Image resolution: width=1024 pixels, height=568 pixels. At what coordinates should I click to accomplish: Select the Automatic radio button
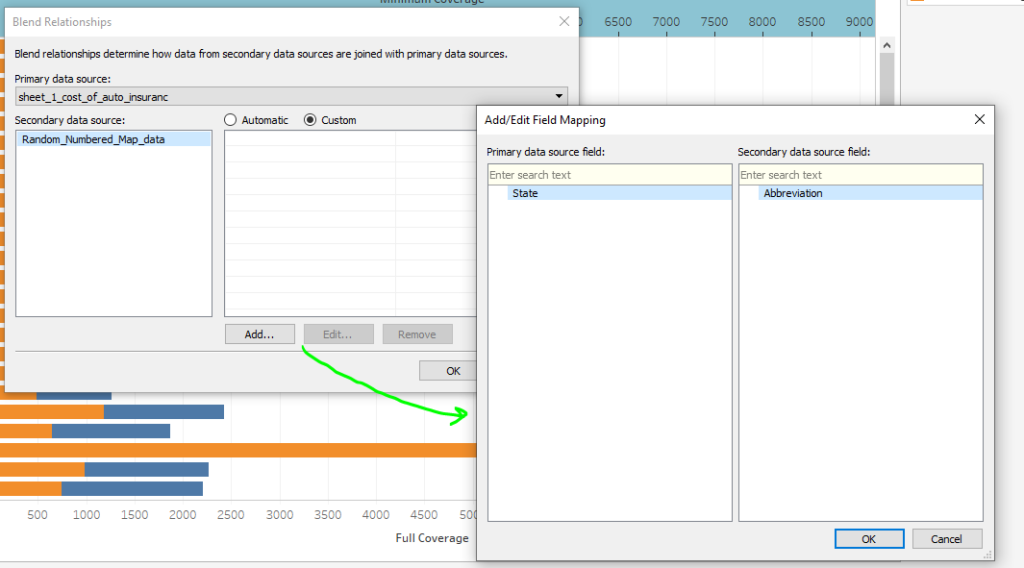pos(230,120)
